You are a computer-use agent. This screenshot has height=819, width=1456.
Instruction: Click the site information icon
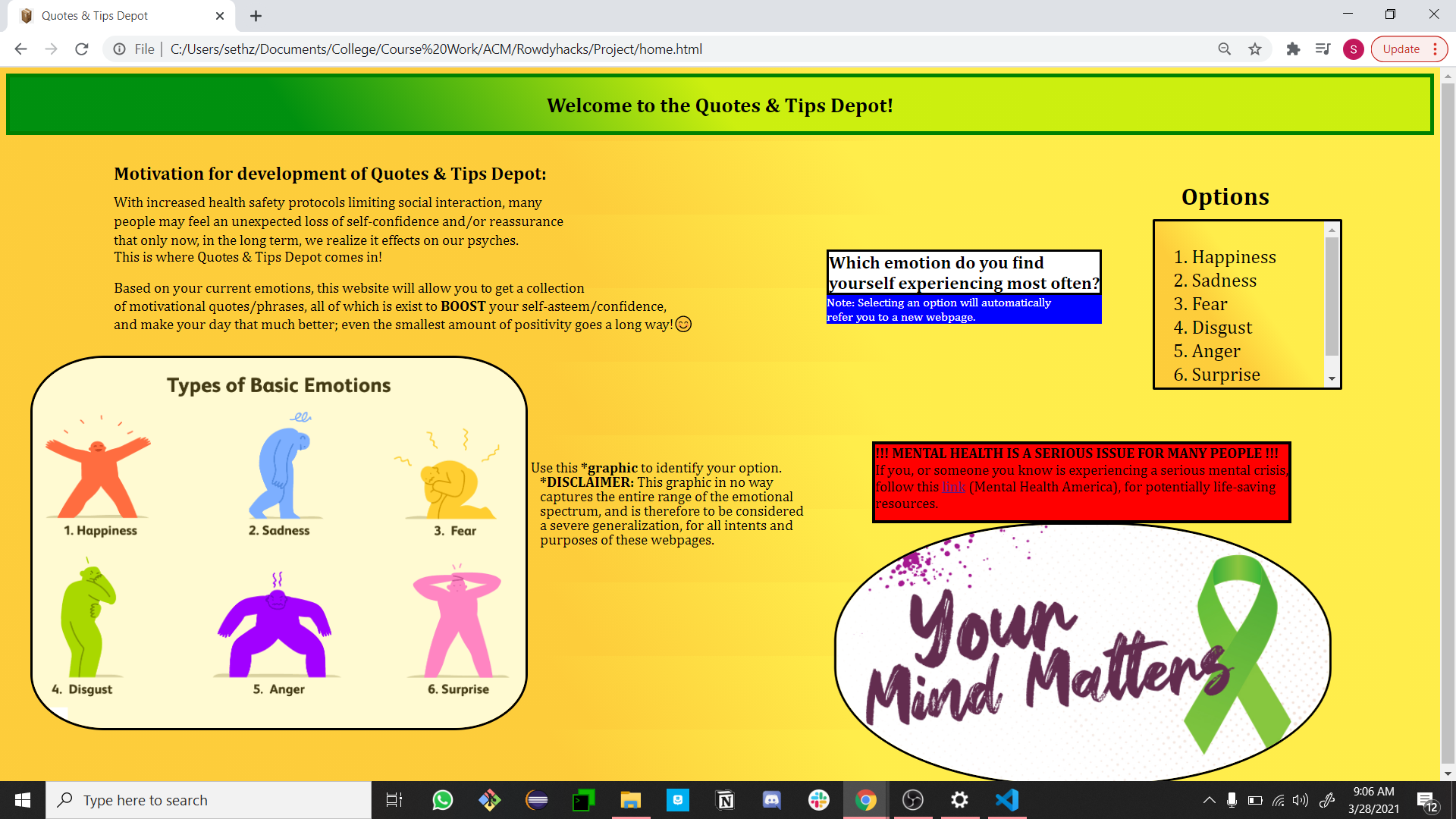[x=119, y=49]
